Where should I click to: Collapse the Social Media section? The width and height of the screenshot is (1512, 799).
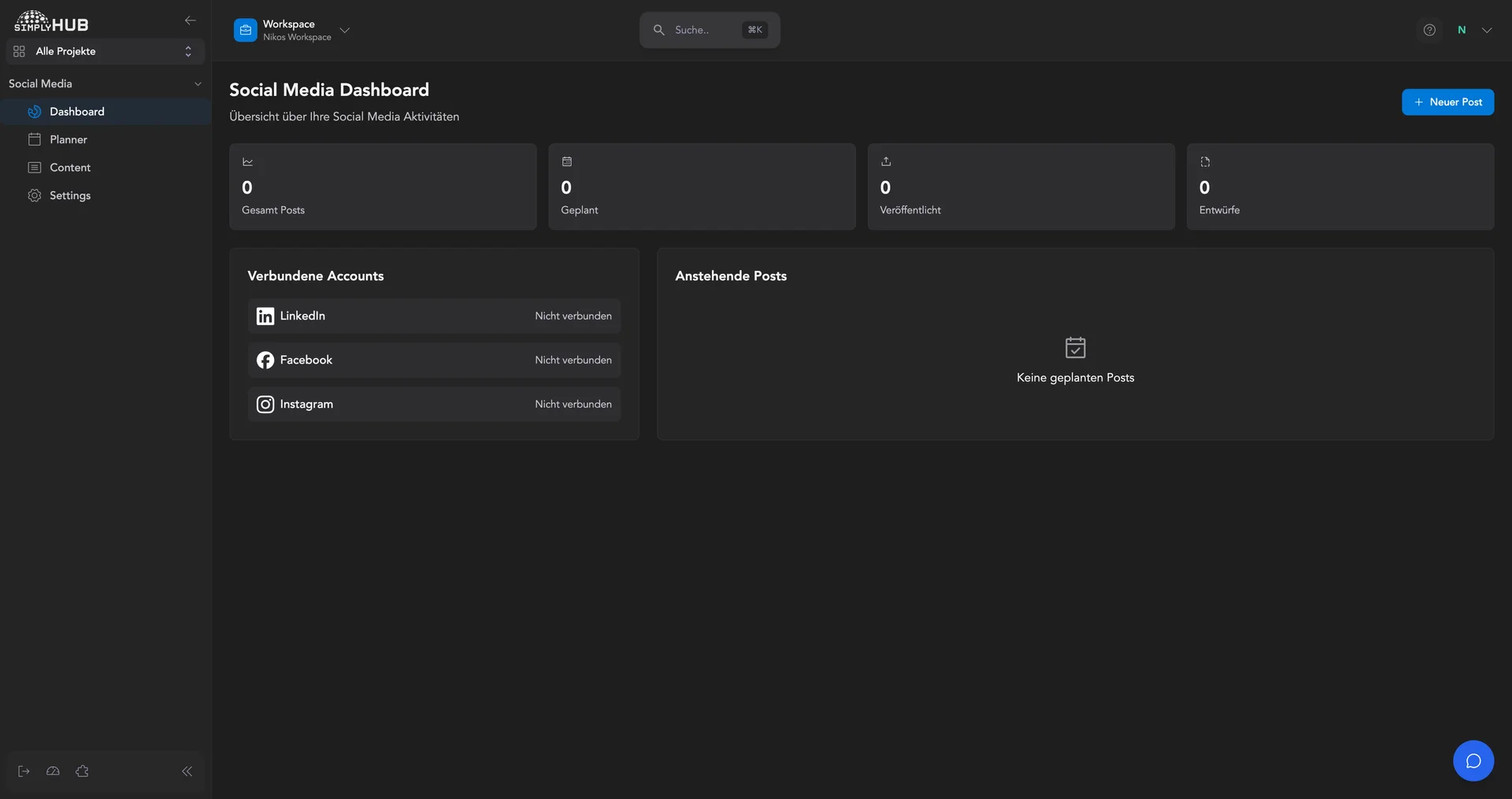[x=198, y=83]
